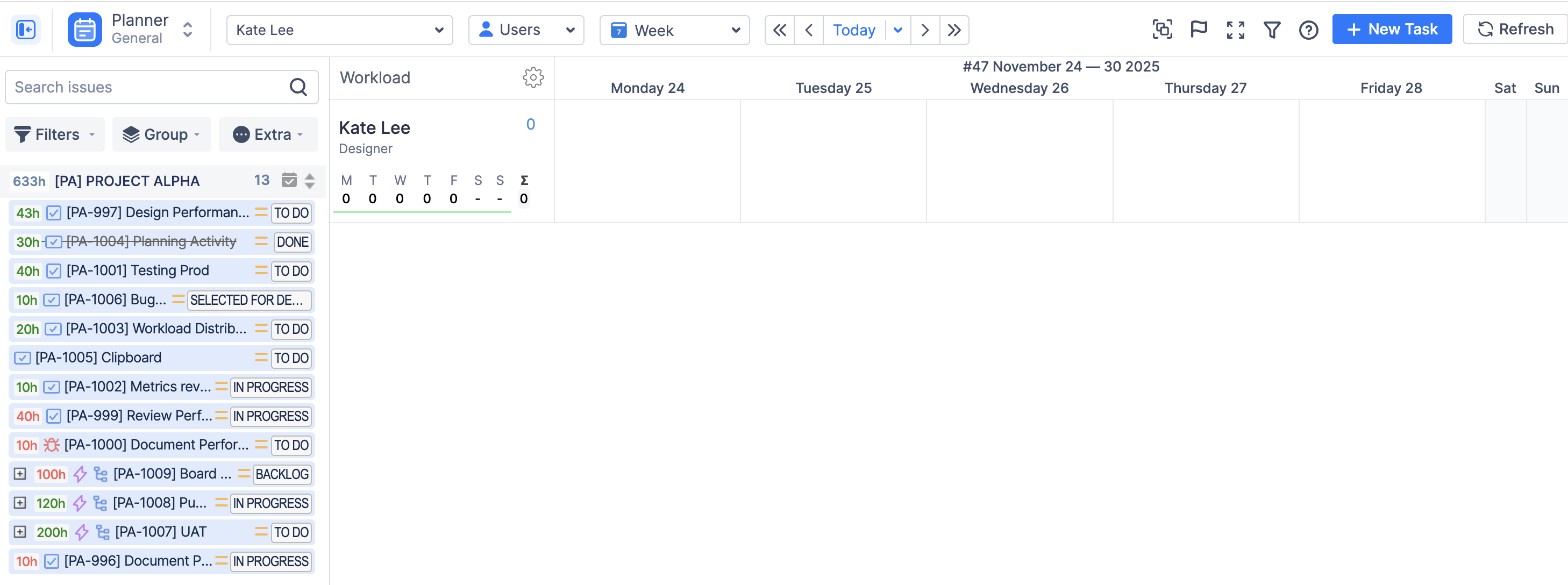This screenshot has width=1568, height=585.
Task: Expand the PA-1007 UAT epic
Action: tap(20, 531)
